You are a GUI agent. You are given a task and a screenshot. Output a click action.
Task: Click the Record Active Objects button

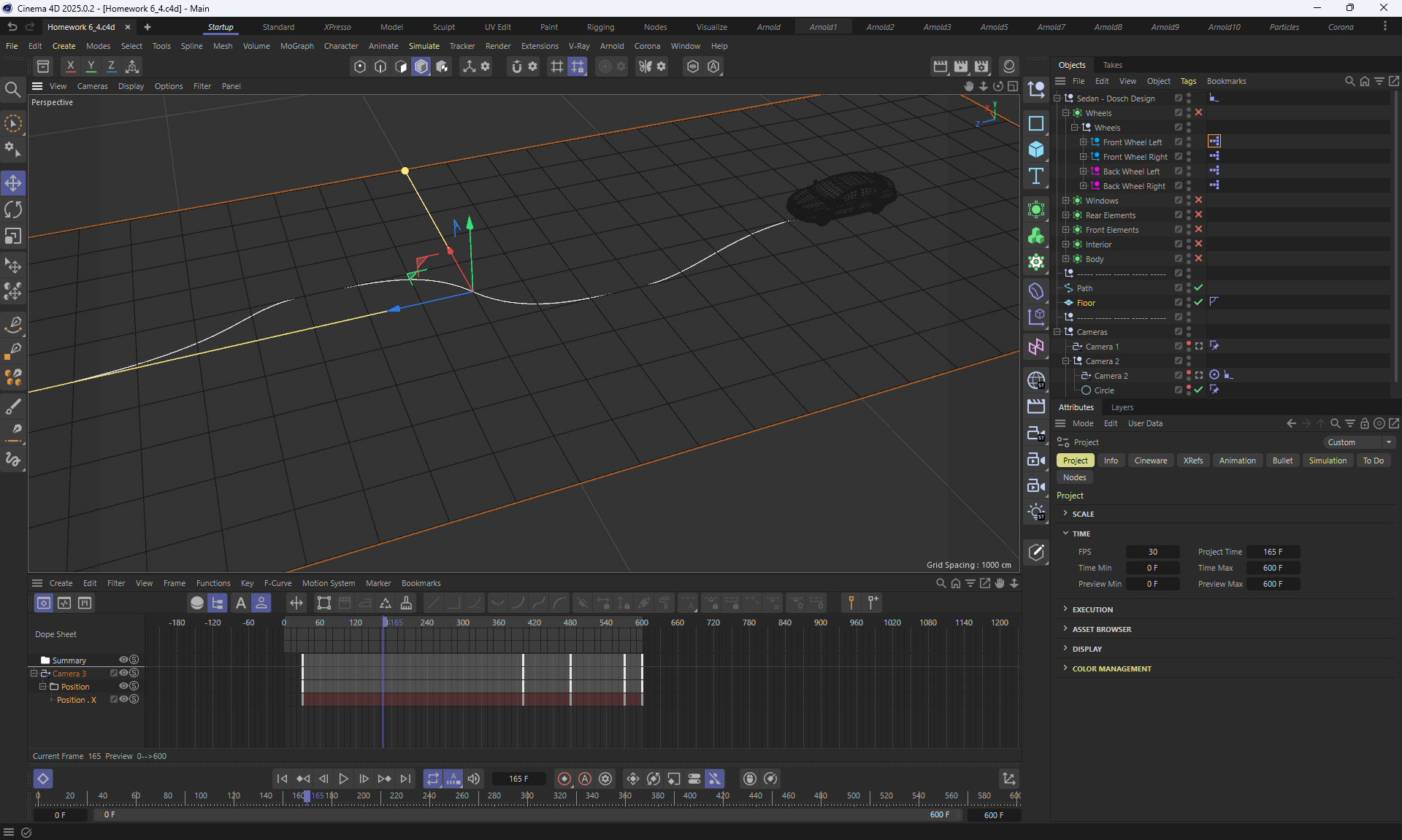[564, 779]
